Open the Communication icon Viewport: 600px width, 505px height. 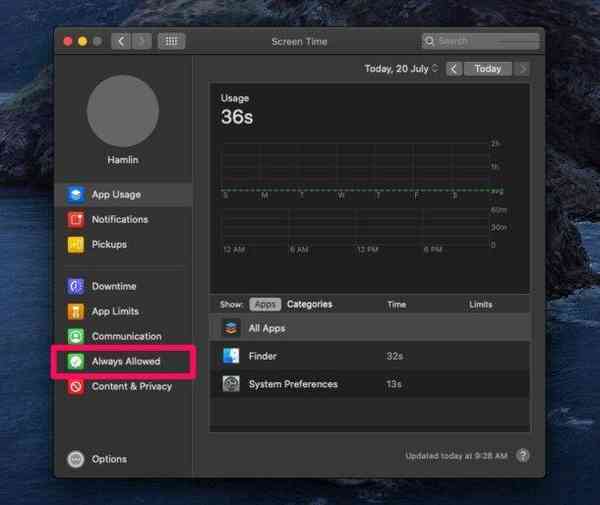pos(76,336)
